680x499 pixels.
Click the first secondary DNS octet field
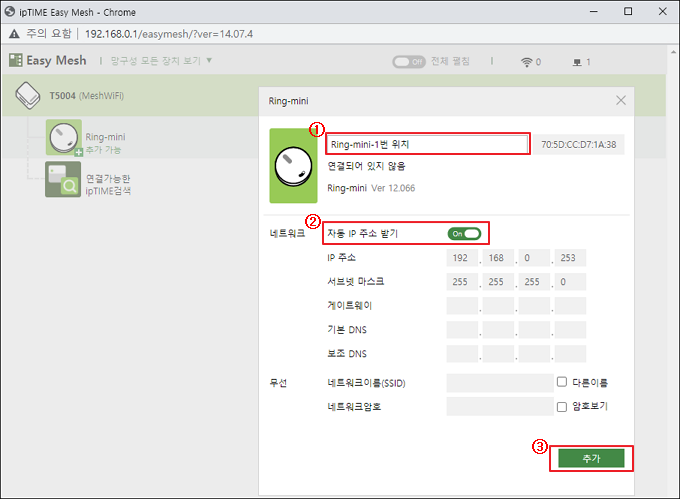(x=462, y=354)
